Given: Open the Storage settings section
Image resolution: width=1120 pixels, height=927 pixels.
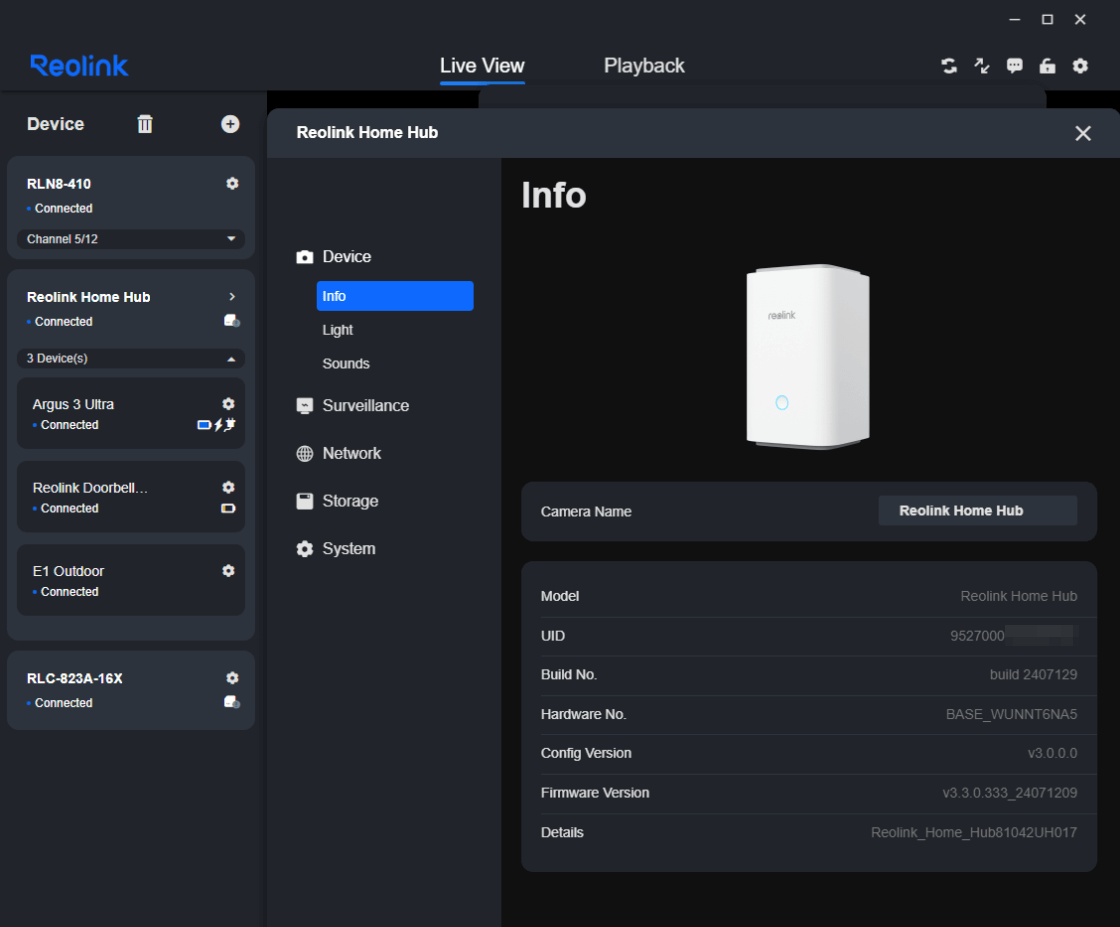Looking at the screenshot, I should pyautogui.click(x=350, y=501).
